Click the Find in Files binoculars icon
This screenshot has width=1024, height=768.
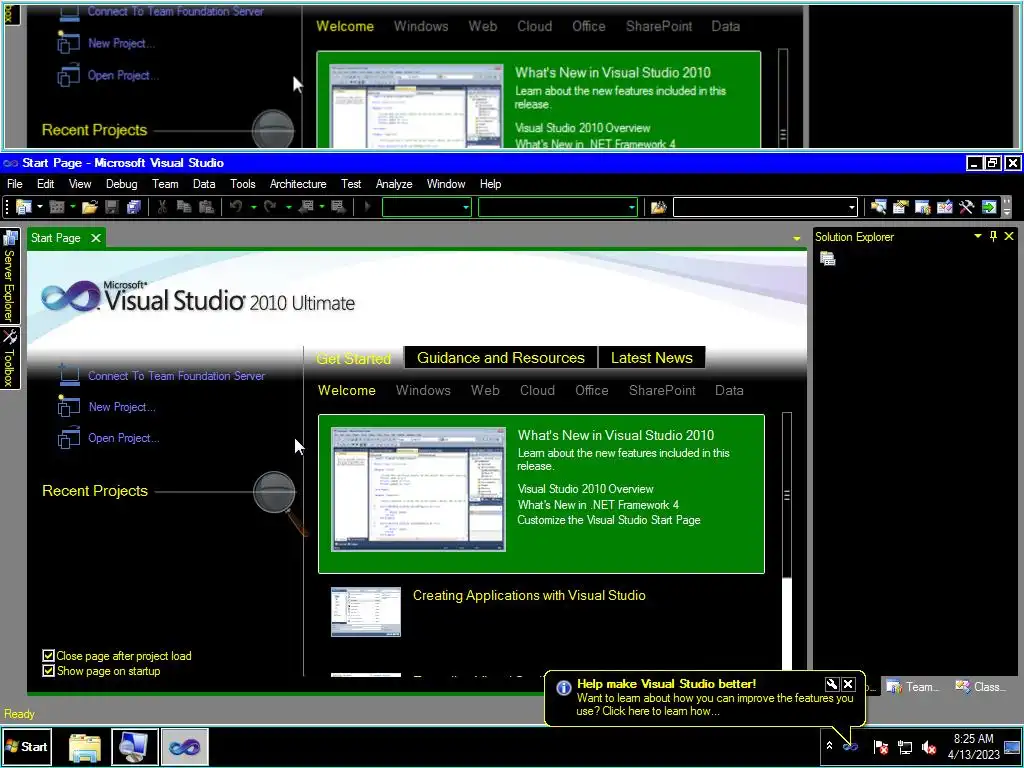point(658,207)
